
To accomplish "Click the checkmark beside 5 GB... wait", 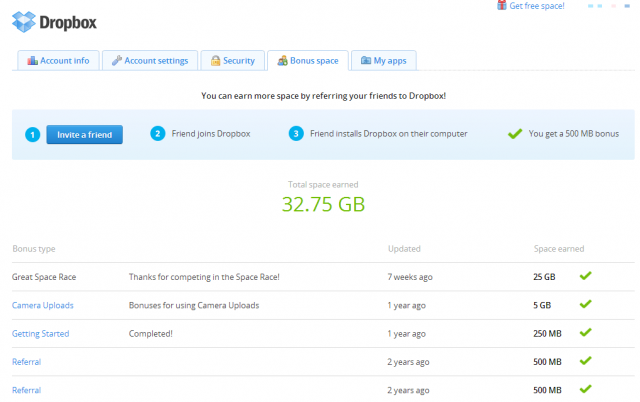I will 585,304.
